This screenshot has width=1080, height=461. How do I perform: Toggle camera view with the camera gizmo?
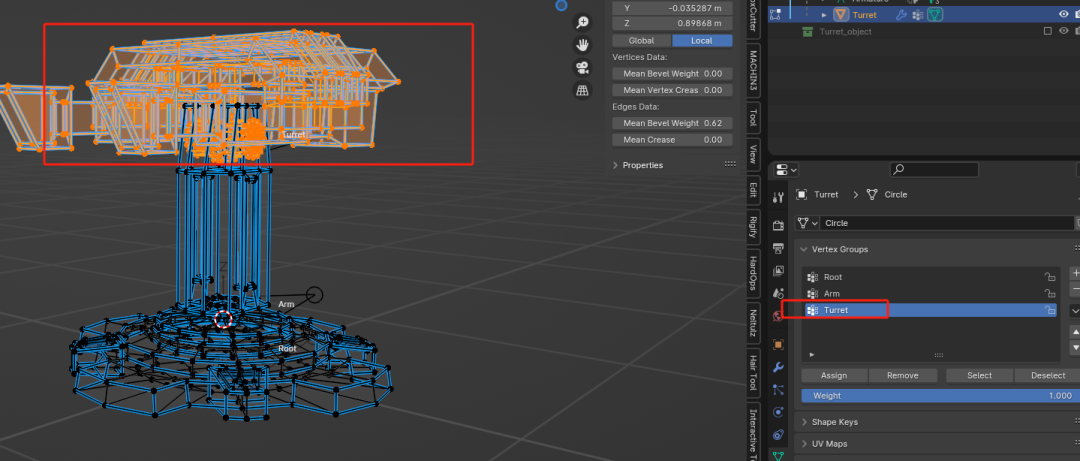583,68
